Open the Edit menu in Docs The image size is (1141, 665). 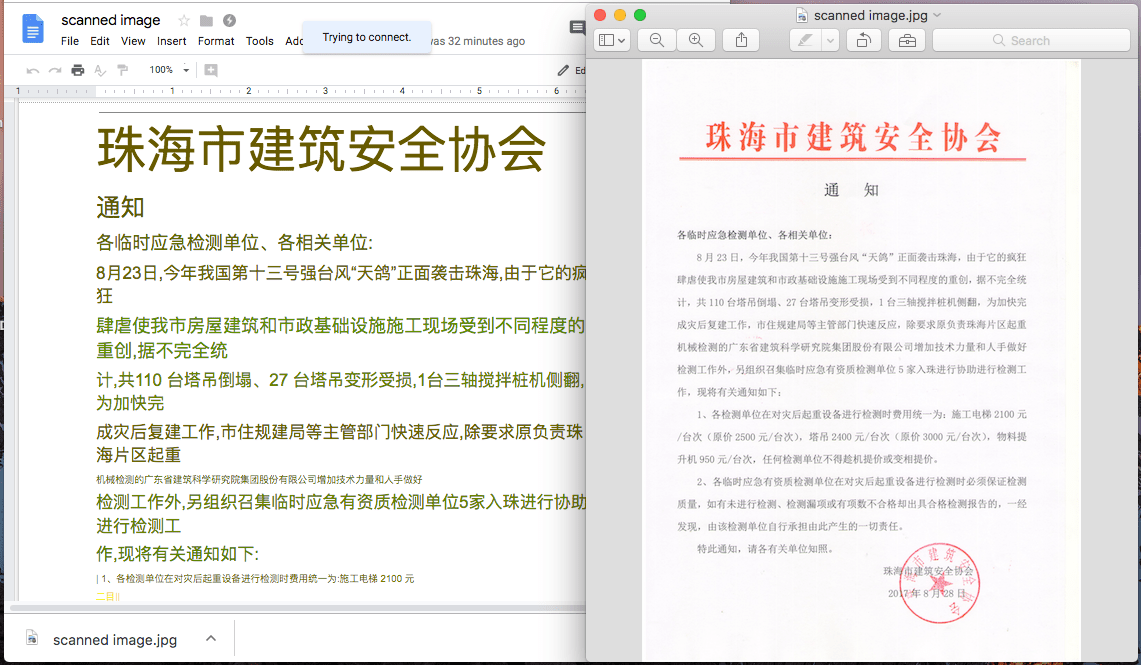100,41
